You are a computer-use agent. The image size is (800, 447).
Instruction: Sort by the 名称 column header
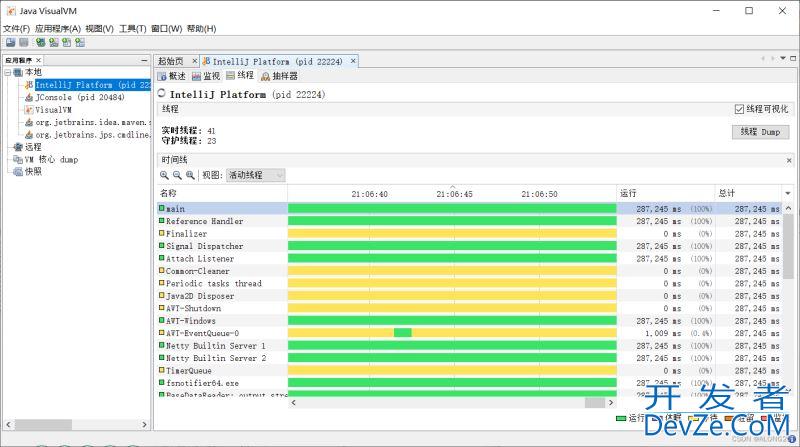pos(222,193)
